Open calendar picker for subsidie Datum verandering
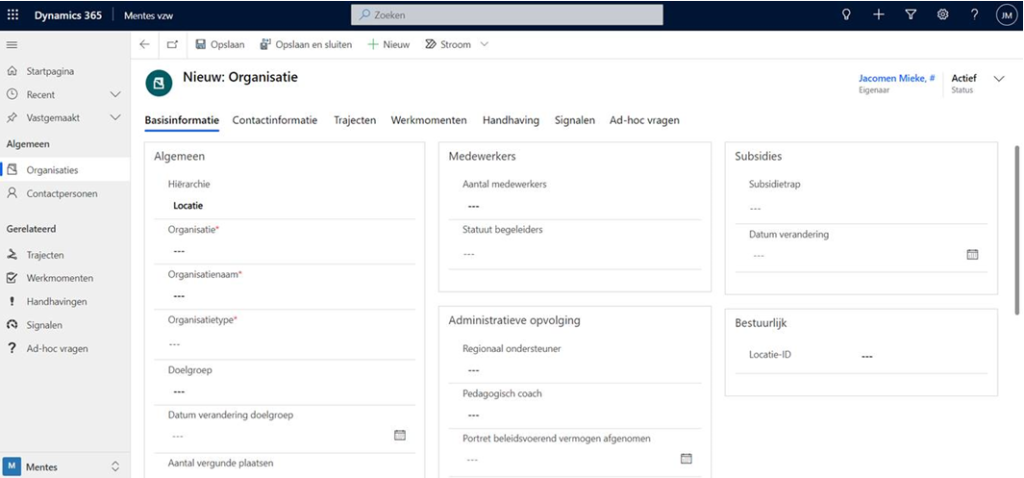1024x478 pixels. 972,254
